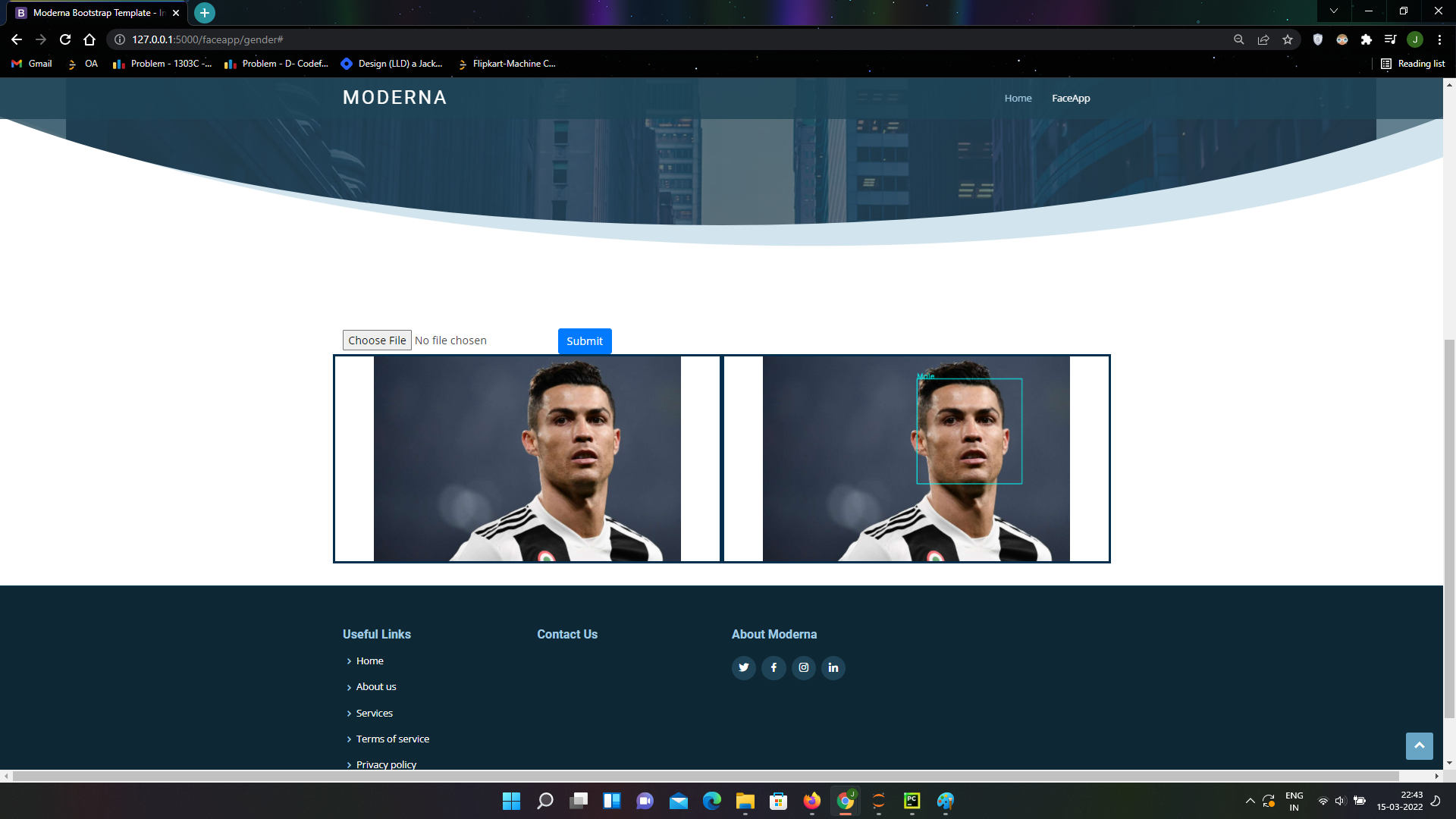
Task: Open the LinkedIn social icon
Action: 833,667
